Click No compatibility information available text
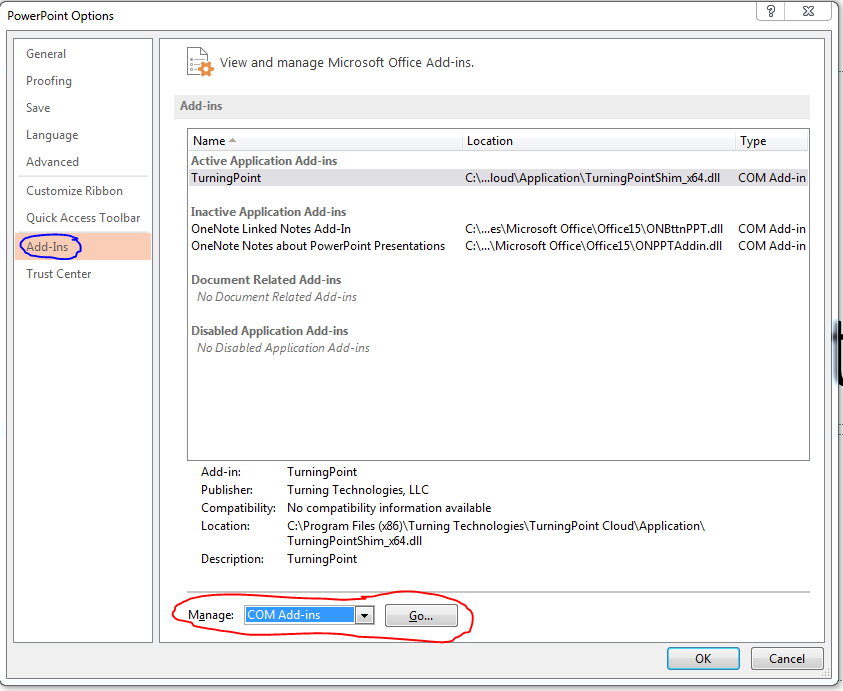 tap(389, 508)
